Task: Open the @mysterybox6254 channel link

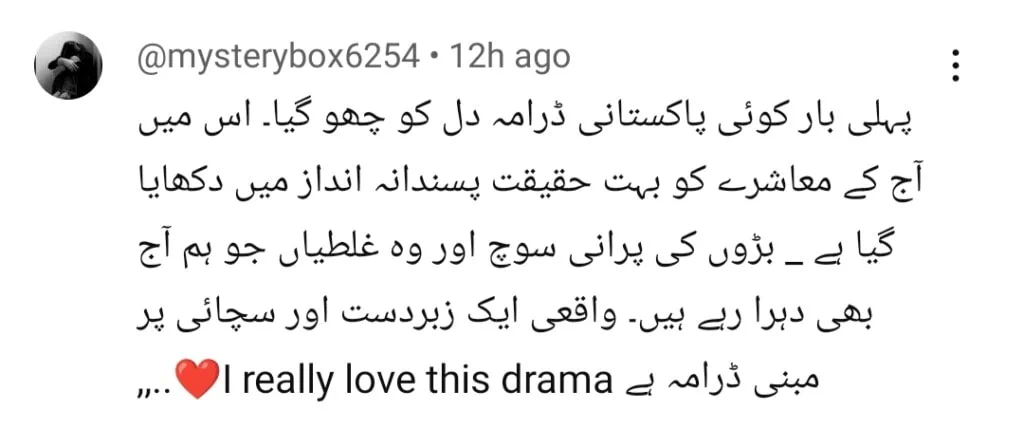Action: 278,59
